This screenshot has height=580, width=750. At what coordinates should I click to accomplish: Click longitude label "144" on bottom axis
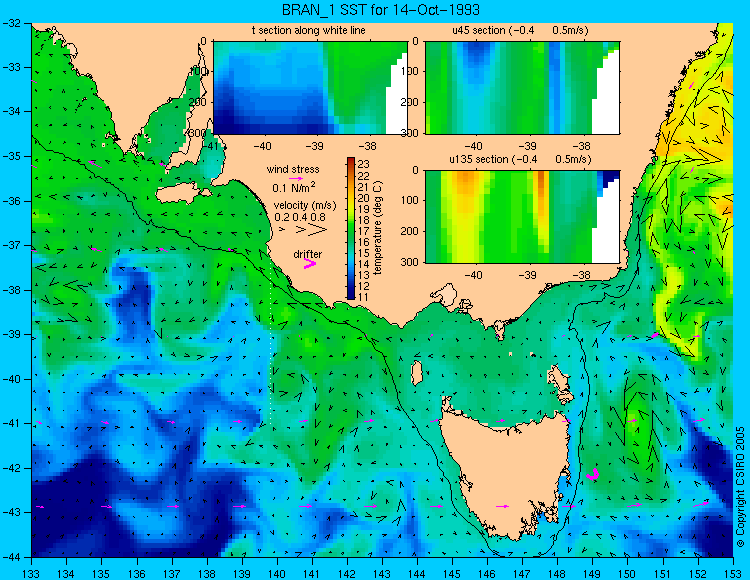(x=417, y=573)
